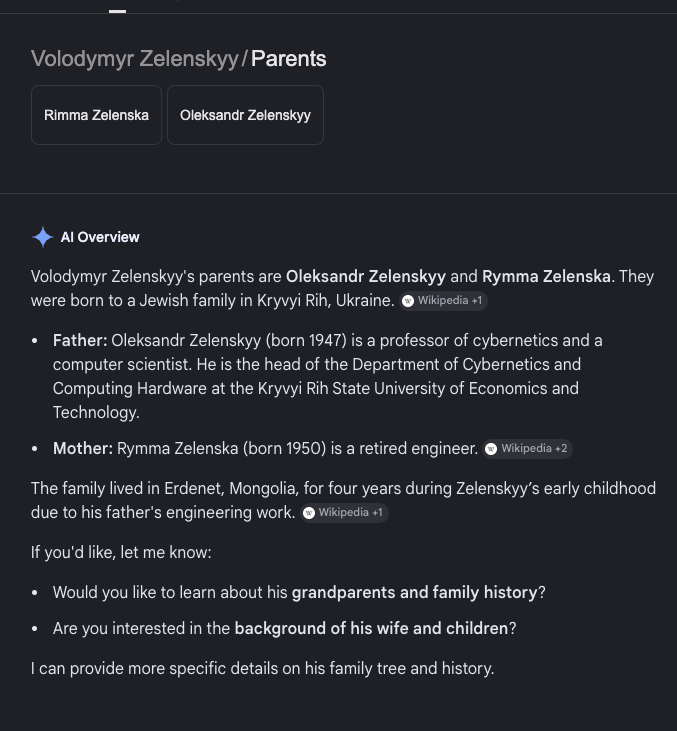The height and width of the screenshot is (731, 677).
Task: Open the Rimma Zelenska card
Action: click(x=97, y=115)
